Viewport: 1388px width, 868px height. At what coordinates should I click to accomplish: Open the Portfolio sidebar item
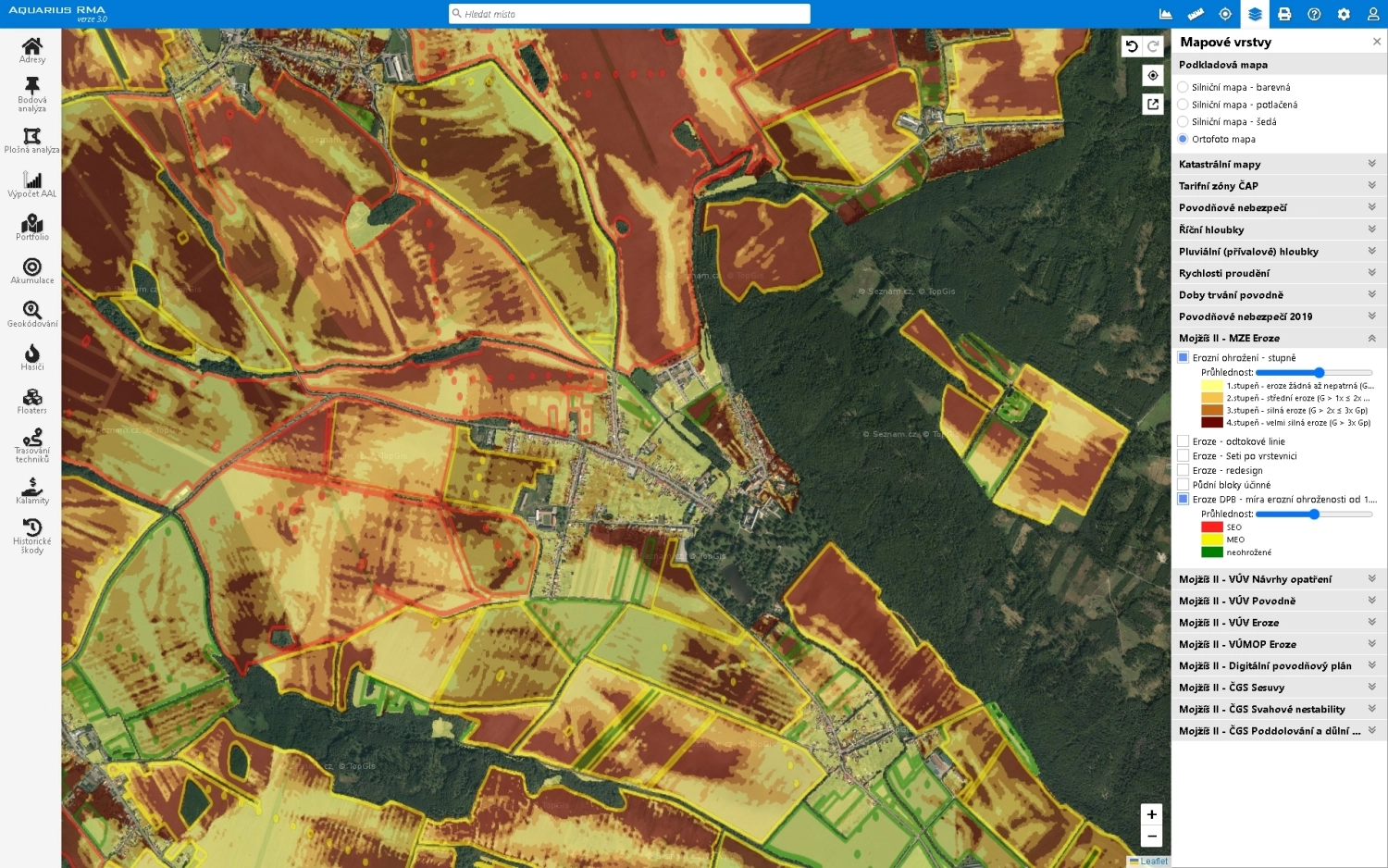click(32, 228)
